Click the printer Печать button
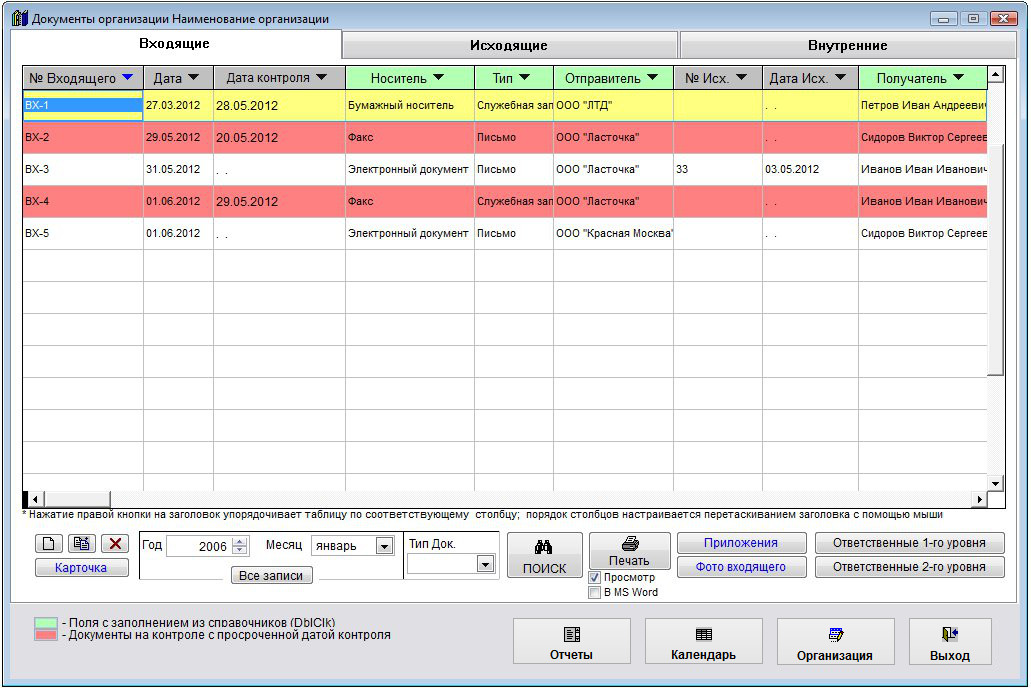Image resolution: width=1031 pixels, height=690 pixels. coord(629,551)
